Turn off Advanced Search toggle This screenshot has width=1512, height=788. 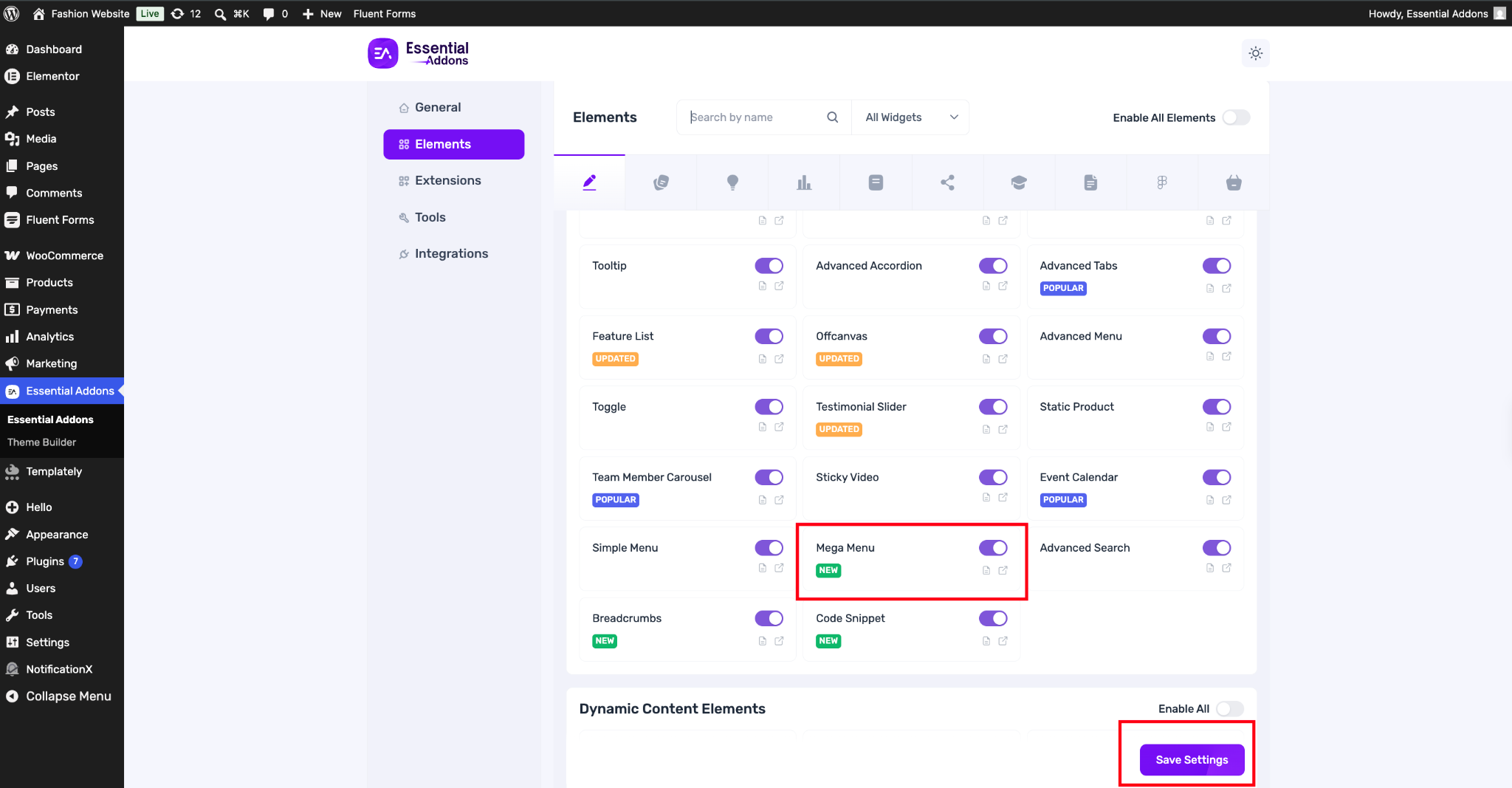(x=1217, y=548)
